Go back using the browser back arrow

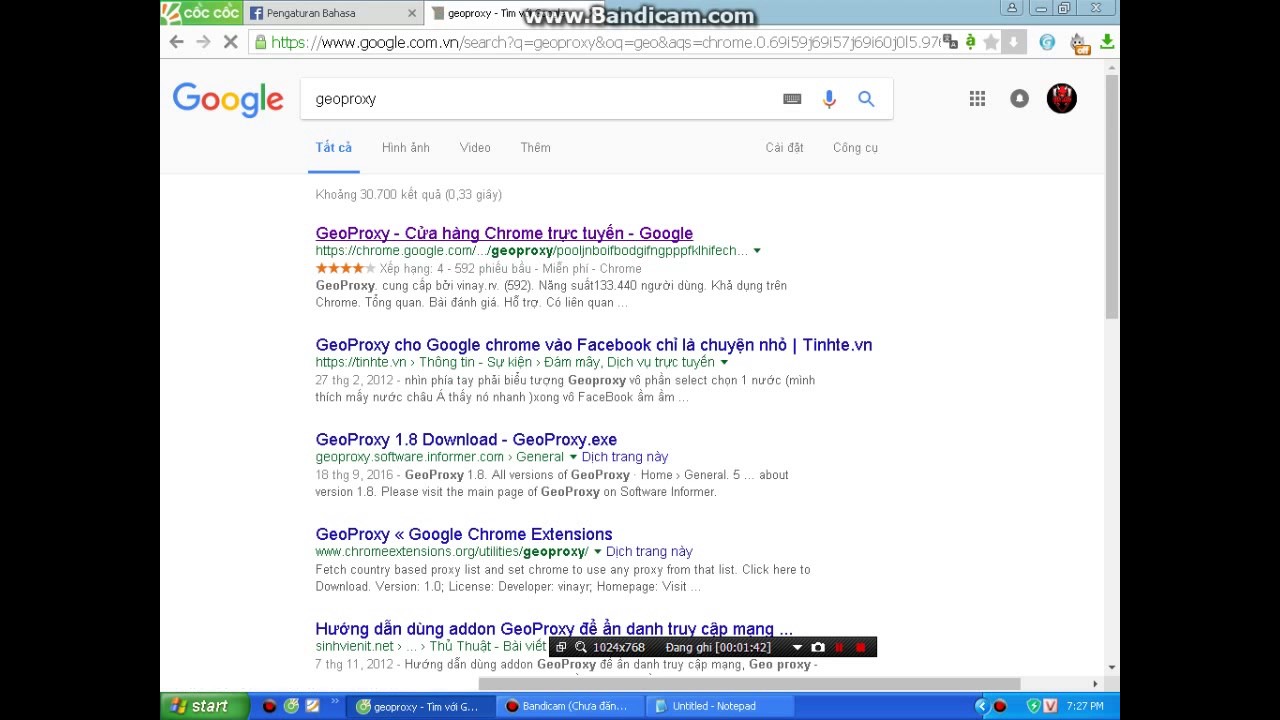pyautogui.click(x=176, y=42)
